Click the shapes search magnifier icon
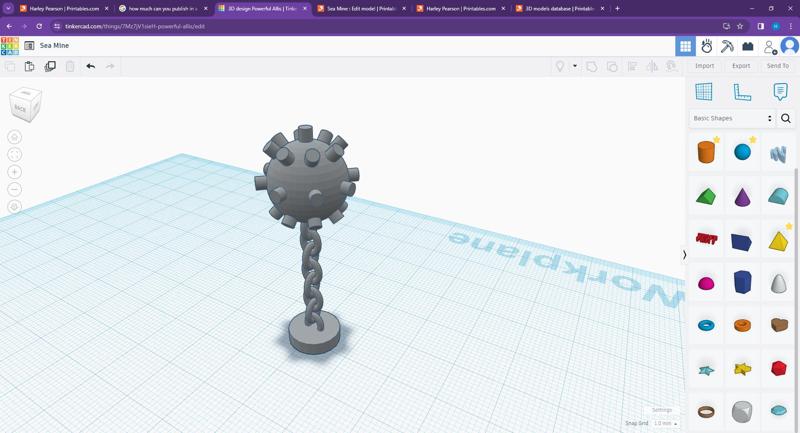800x433 pixels. pyautogui.click(x=786, y=118)
